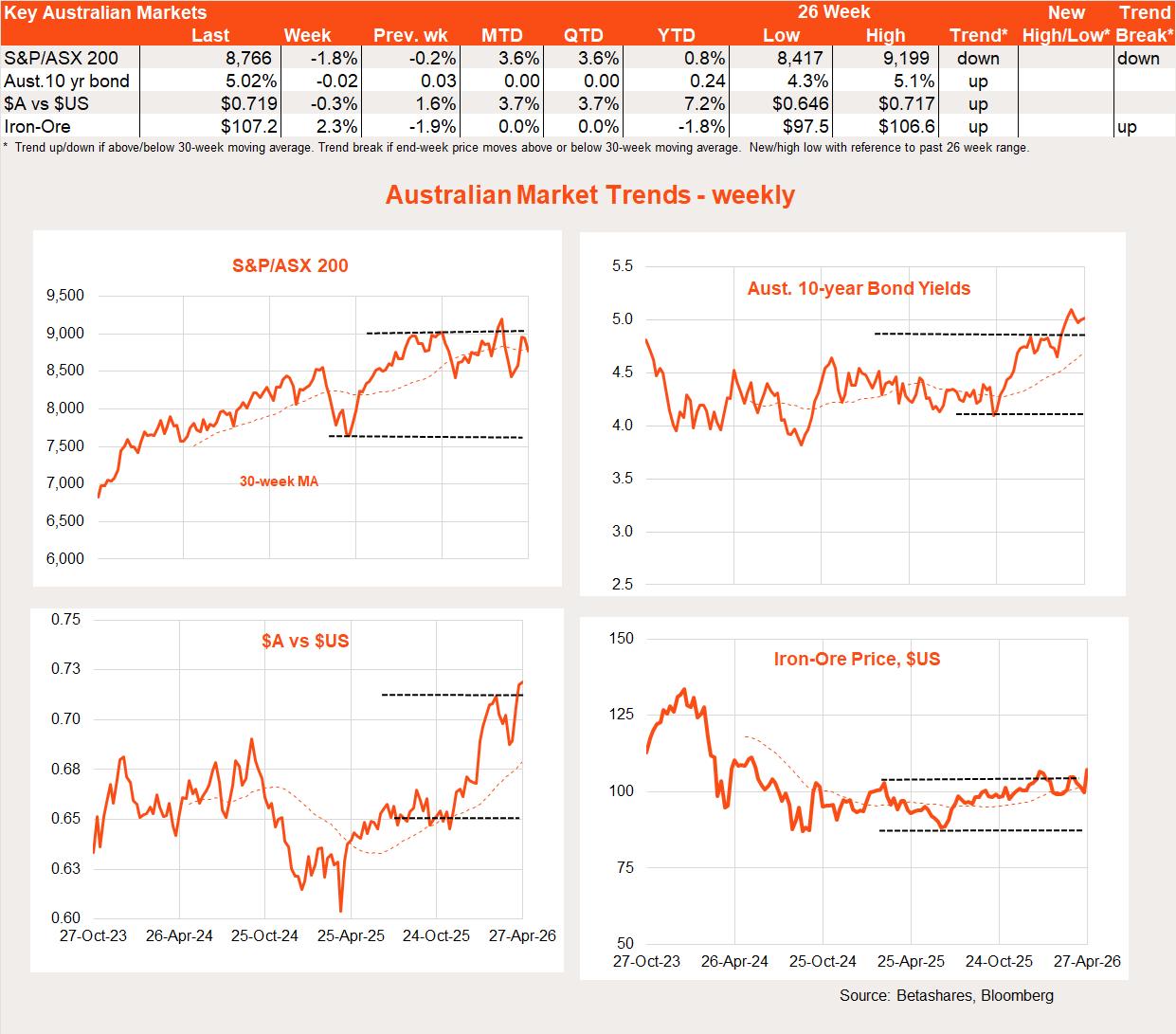The image size is (1176, 1034).
Task: Click the Iron-Ore last price $107.2
Action: (x=249, y=126)
